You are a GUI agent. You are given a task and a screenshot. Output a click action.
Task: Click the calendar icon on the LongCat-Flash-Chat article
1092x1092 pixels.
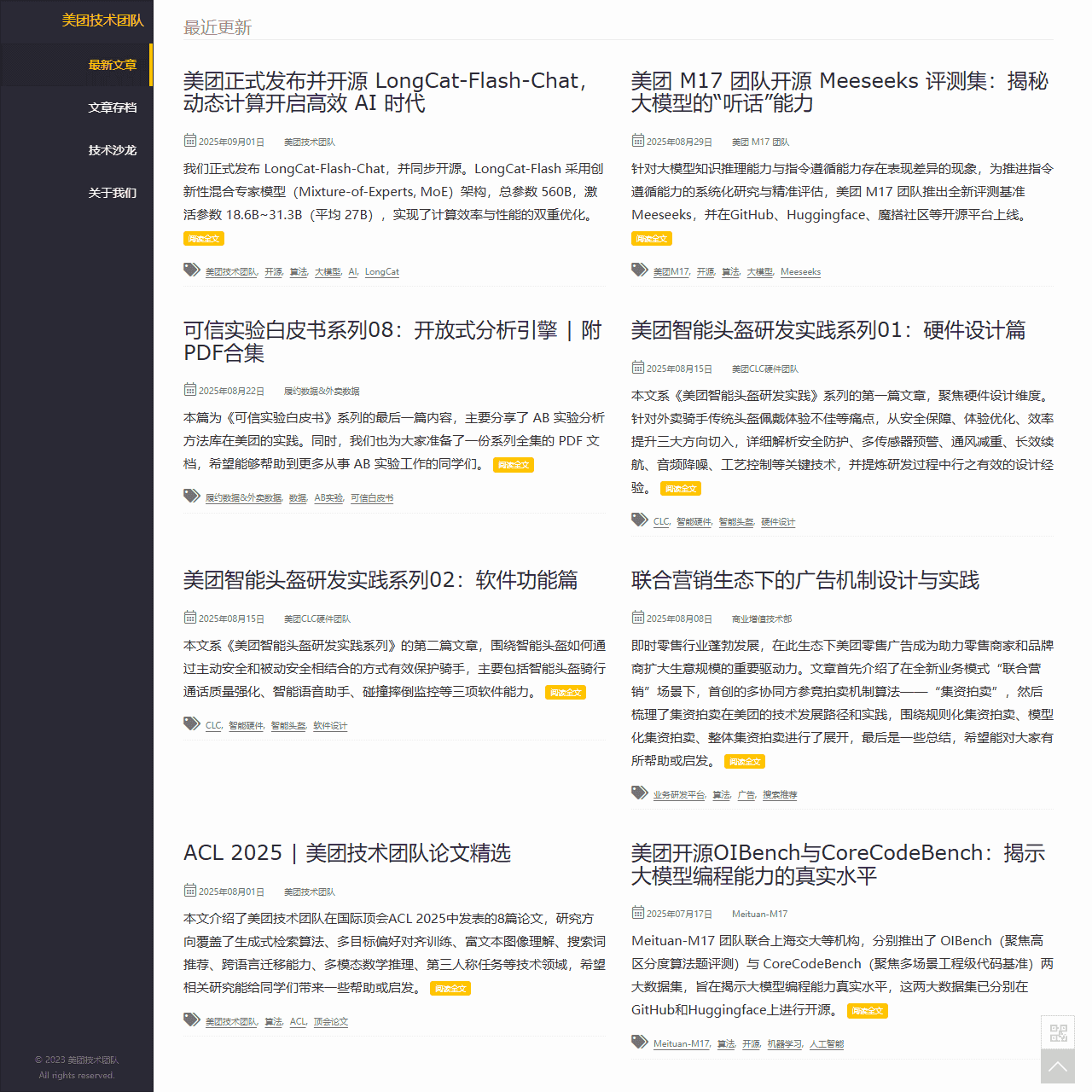pos(189,141)
